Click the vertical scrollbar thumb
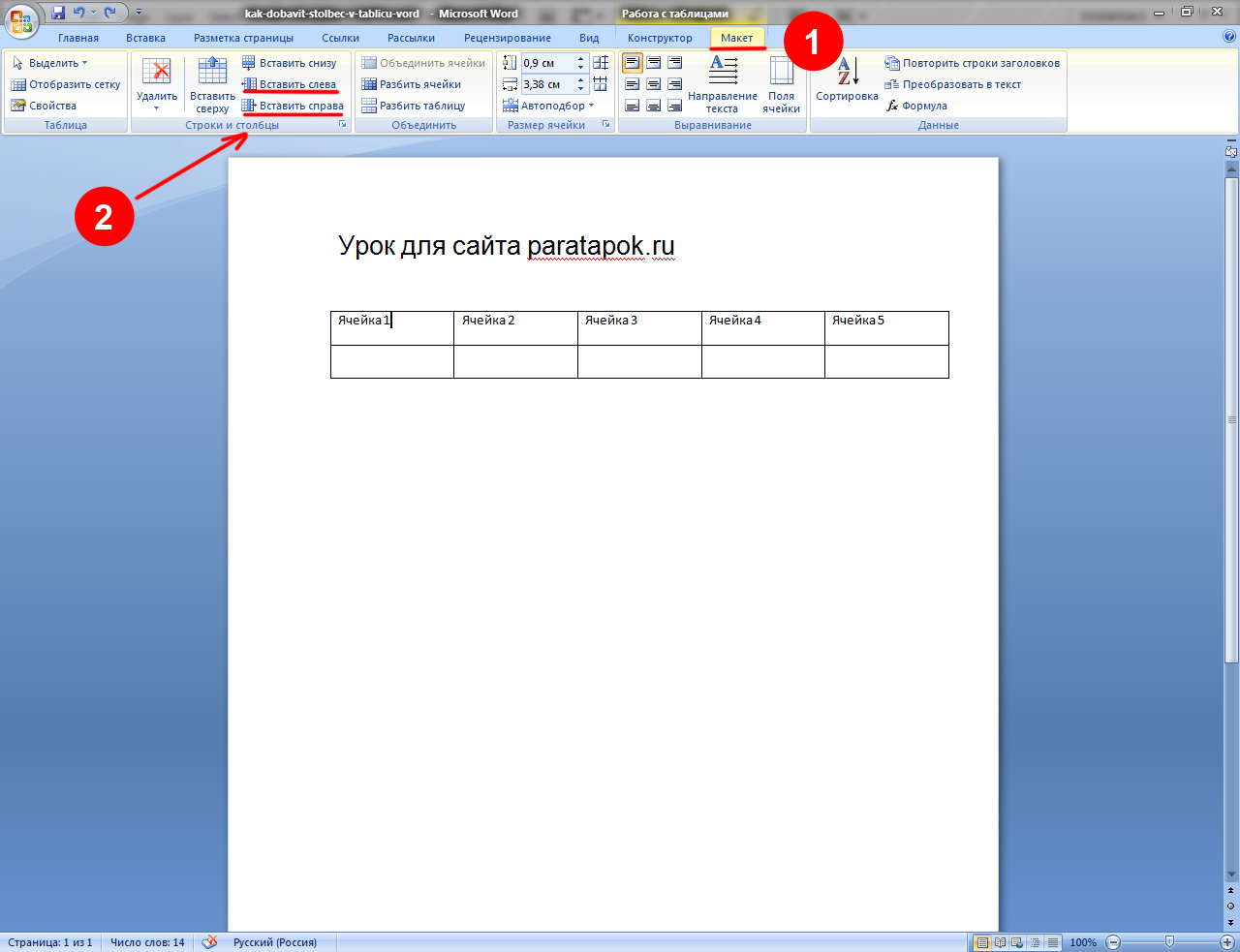This screenshot has height=952, width=1240. click(x=1231, y=420)
